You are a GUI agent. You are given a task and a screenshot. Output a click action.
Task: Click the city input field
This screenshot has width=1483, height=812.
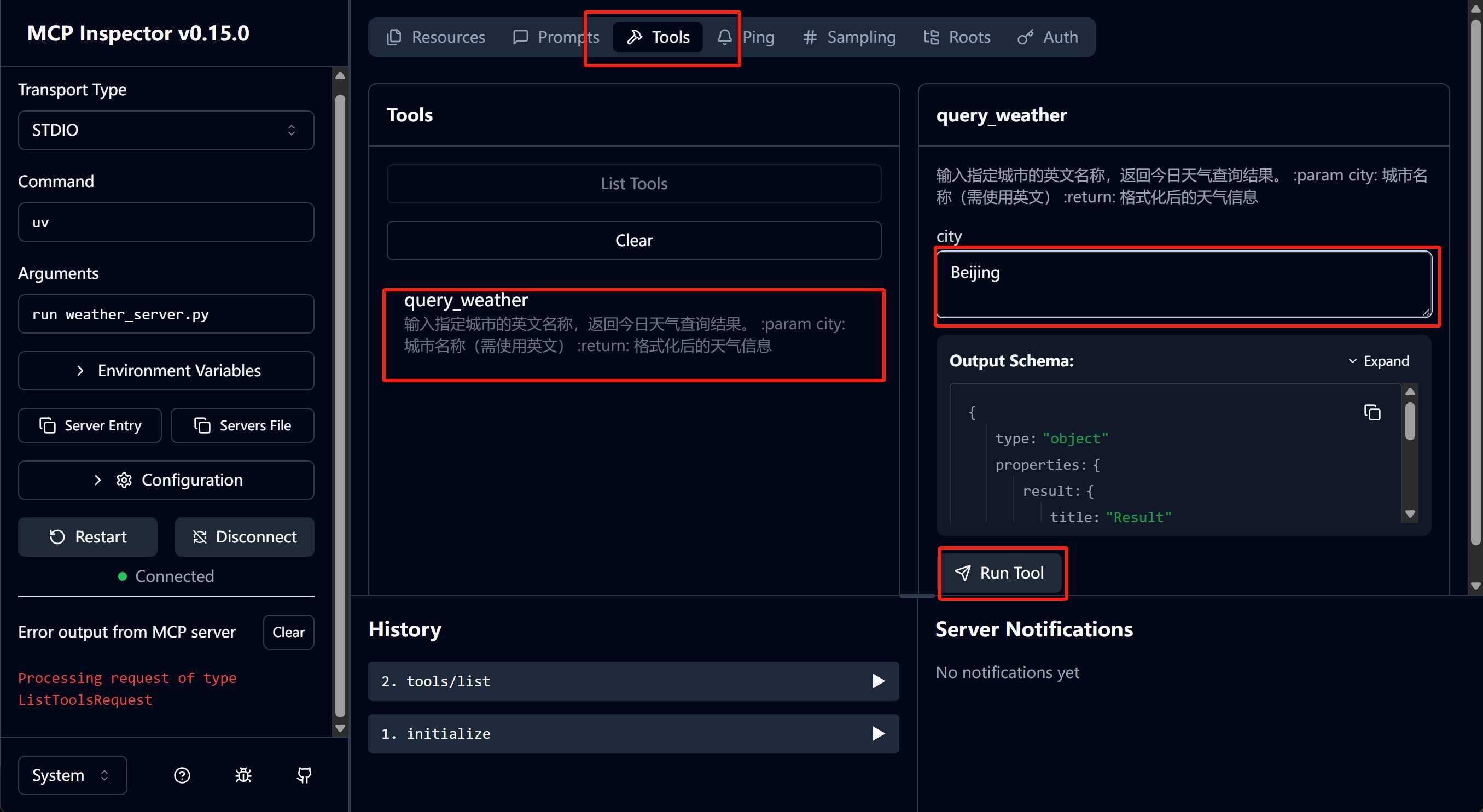click(x=1184, y=284)
